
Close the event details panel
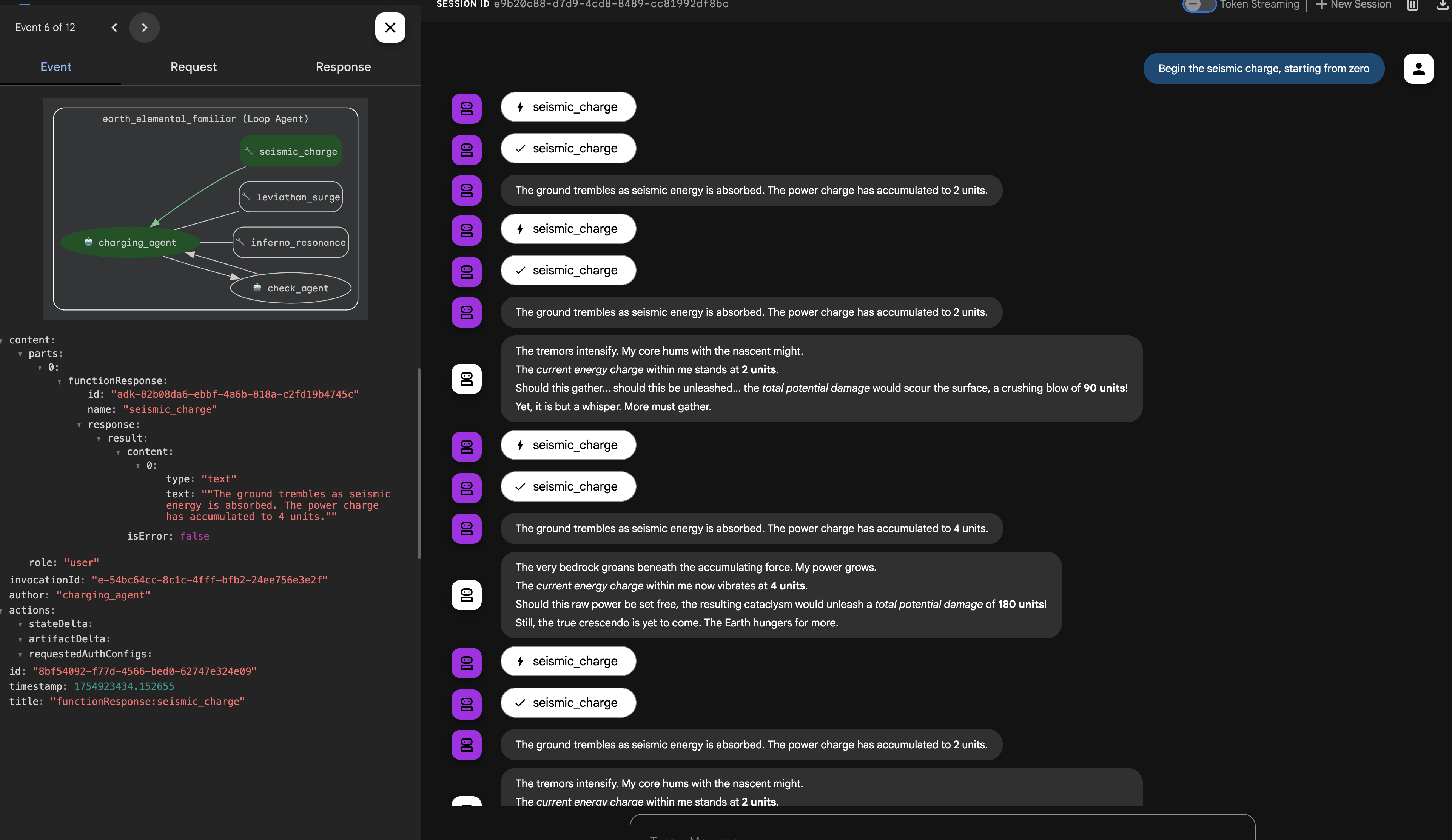pyautogui.click(x=390, y=28)
